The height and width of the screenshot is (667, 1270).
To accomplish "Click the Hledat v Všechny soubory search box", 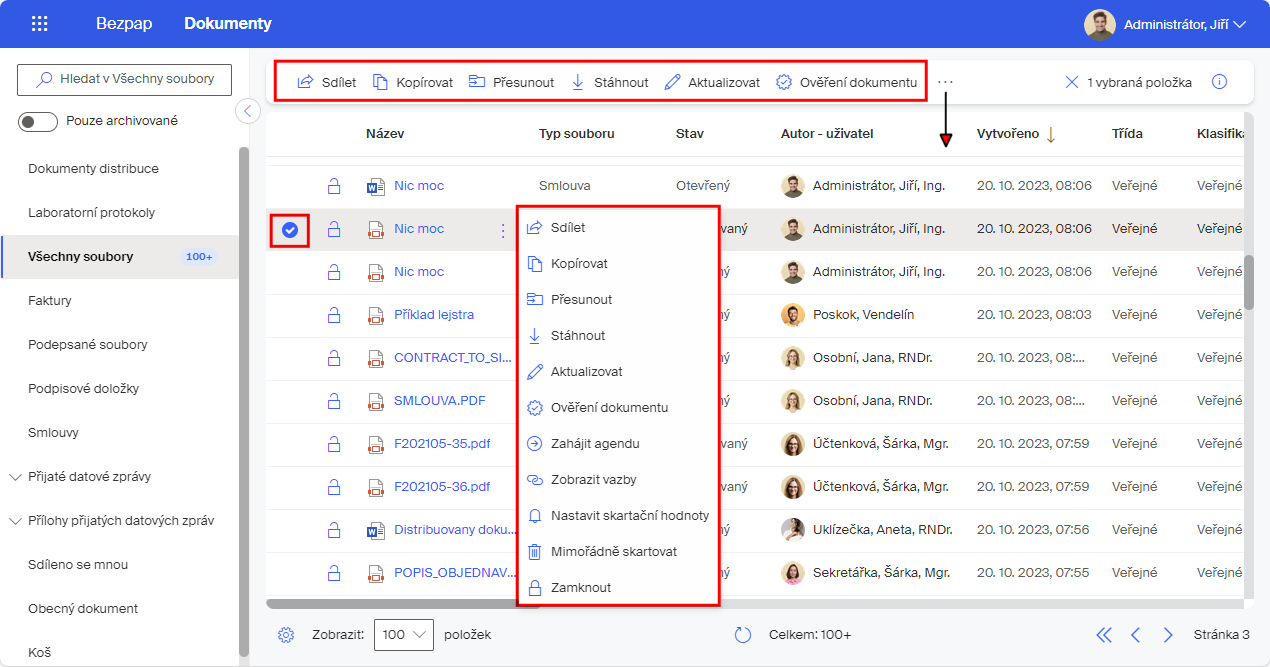I will tap(124, 79).
